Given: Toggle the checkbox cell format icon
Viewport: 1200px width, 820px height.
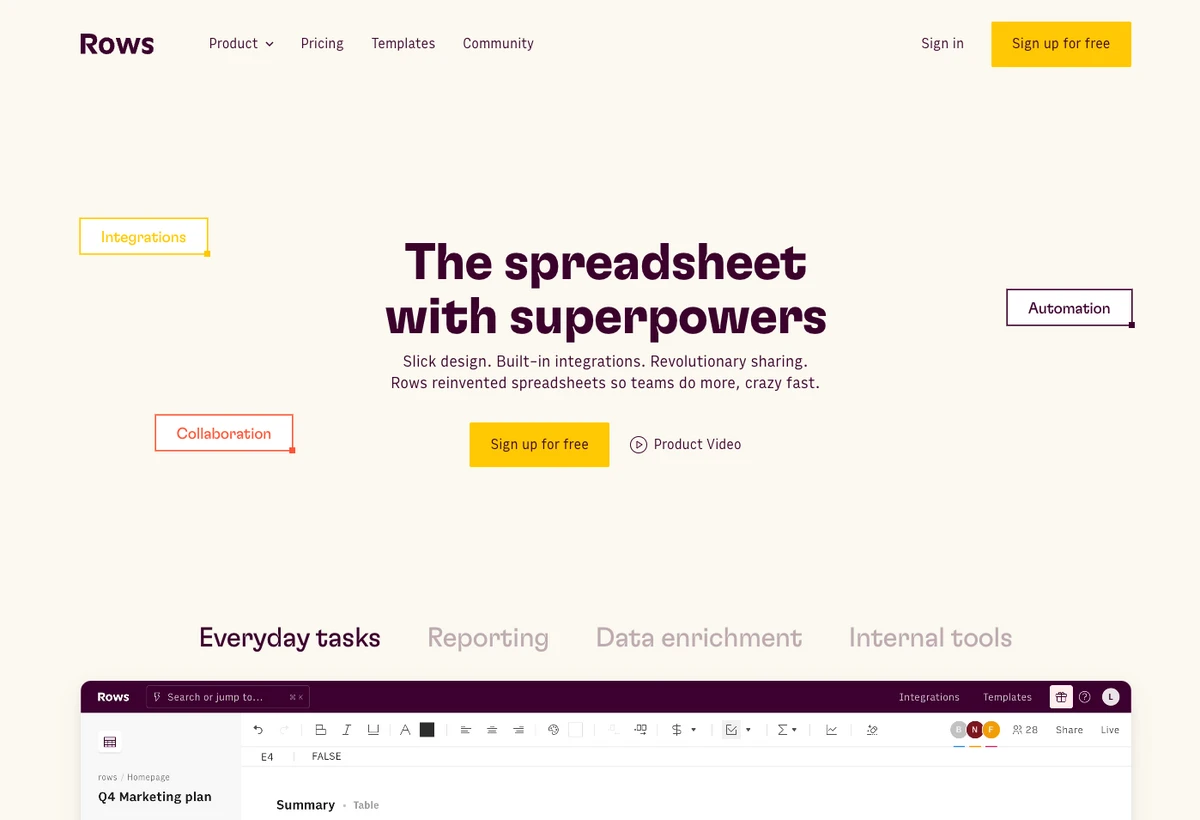Looking at the screenshot, I should pos(731,730).
